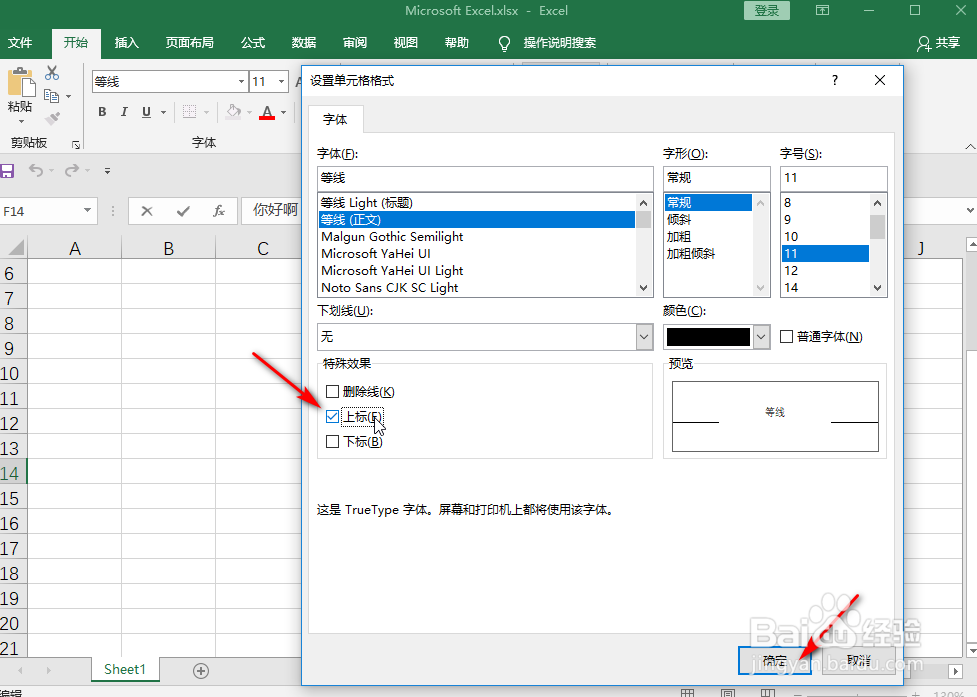Select the Sheet1 worksheet tab
Viewport: 977px width, 697px height.
pyautogui.click(x=125, y=670)
